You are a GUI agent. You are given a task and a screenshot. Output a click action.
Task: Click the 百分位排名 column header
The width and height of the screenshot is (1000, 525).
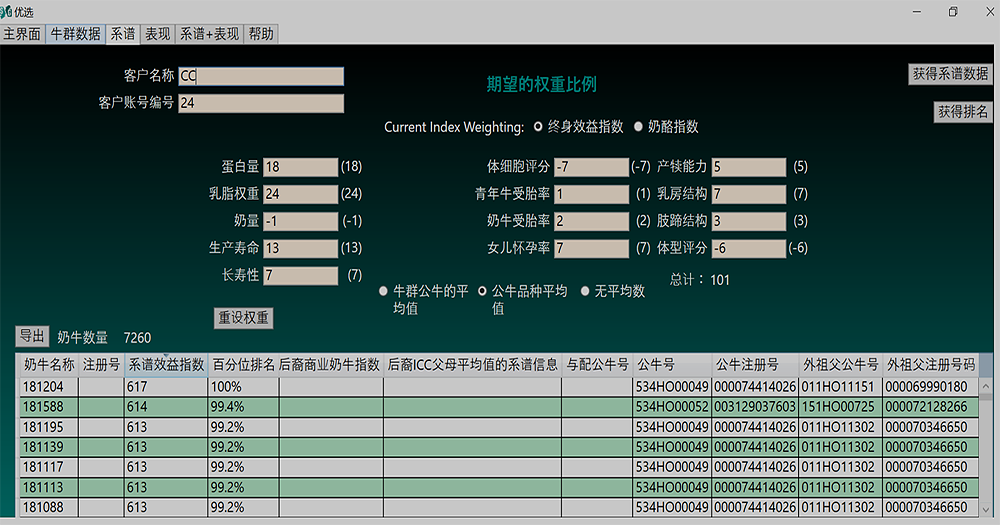point(243,365)
